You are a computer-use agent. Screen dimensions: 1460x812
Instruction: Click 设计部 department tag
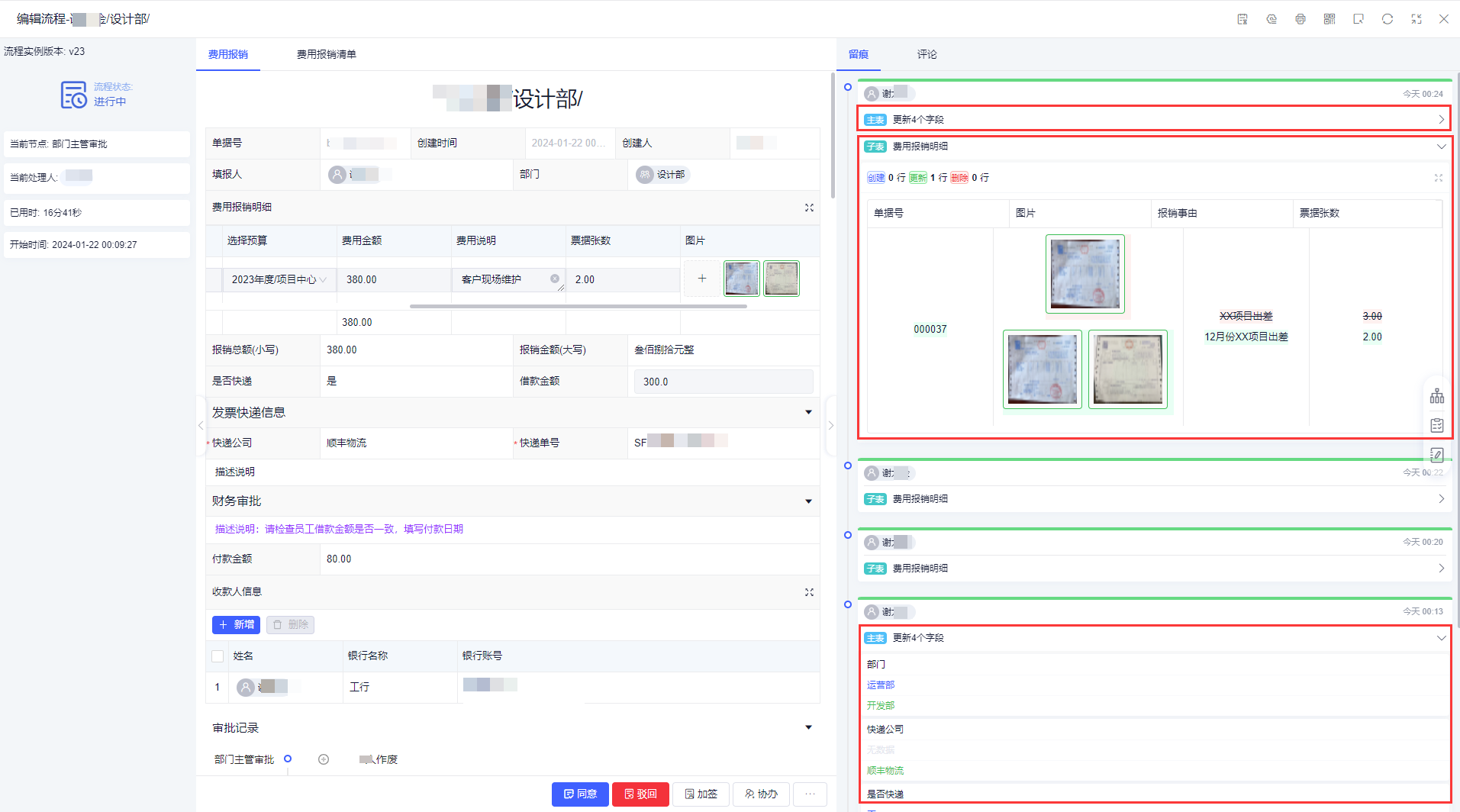pos(662,175)
